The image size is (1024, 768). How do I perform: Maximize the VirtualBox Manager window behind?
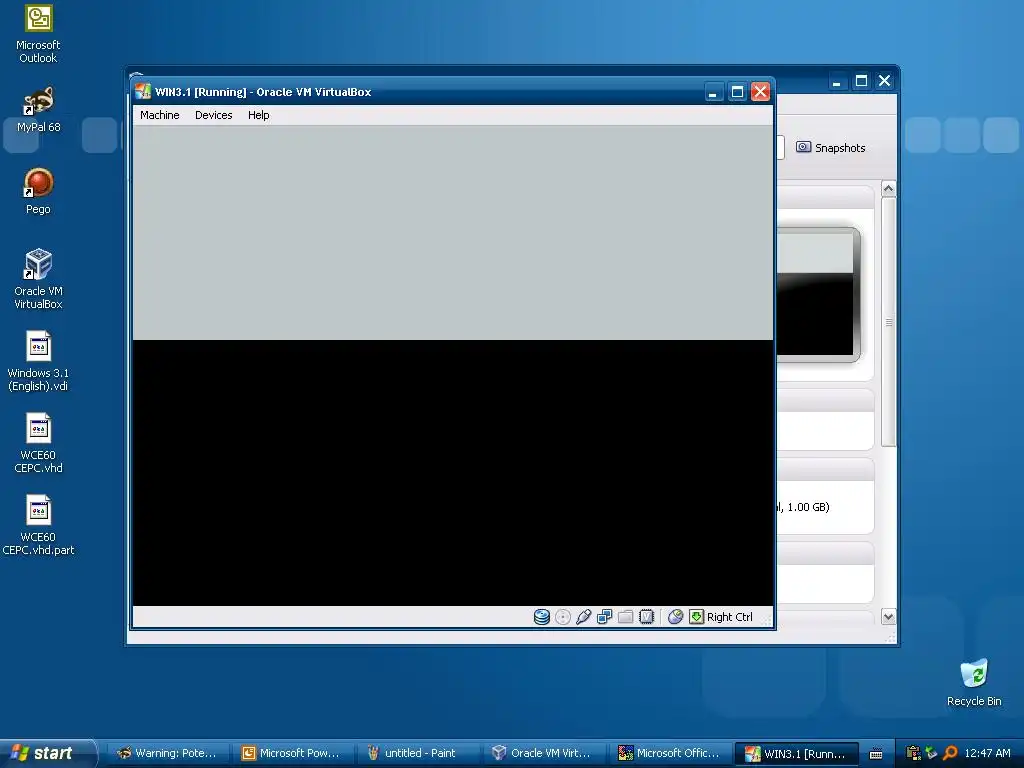(x=861, y=80)
